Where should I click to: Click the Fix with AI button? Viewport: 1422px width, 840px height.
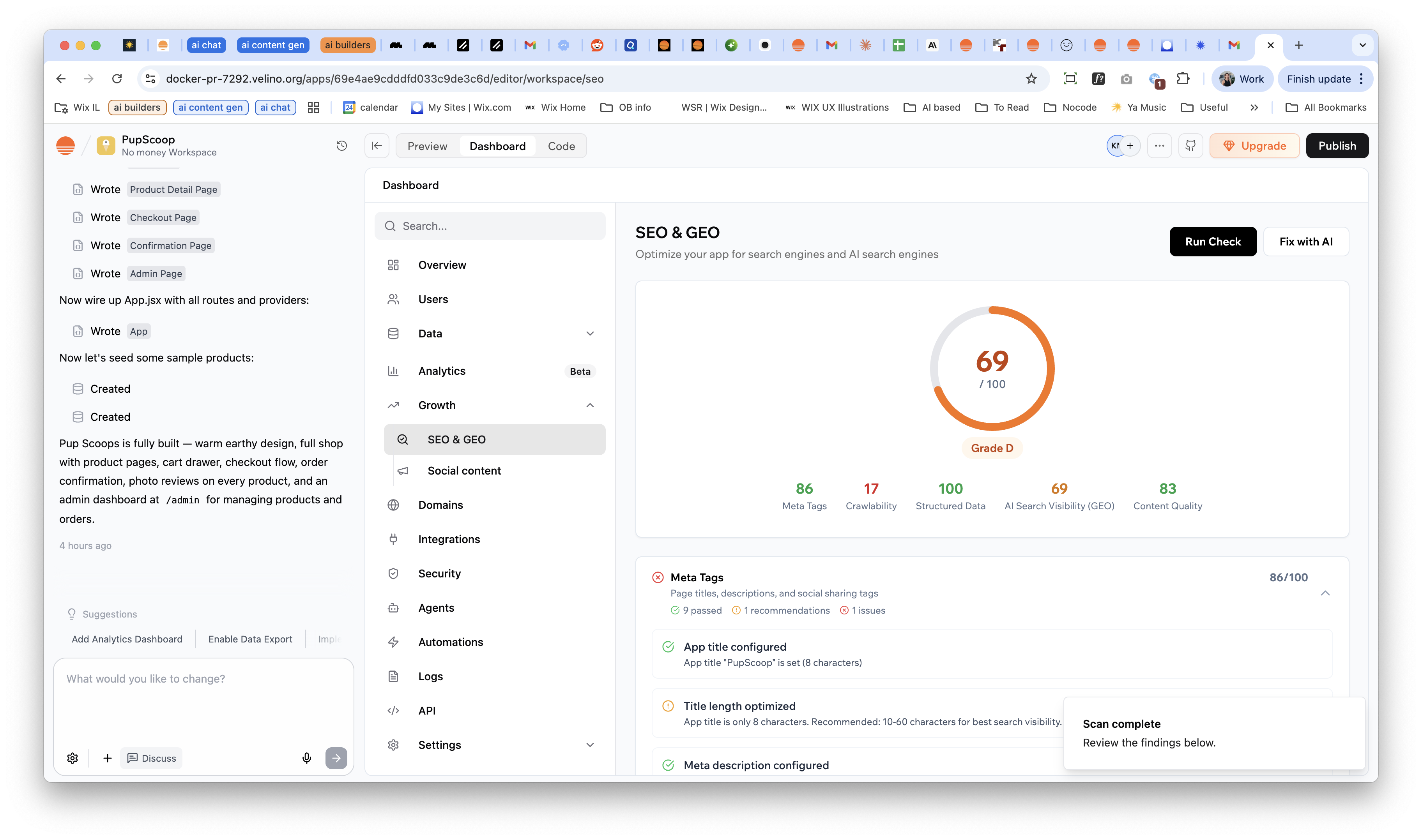click(1306, 242)
